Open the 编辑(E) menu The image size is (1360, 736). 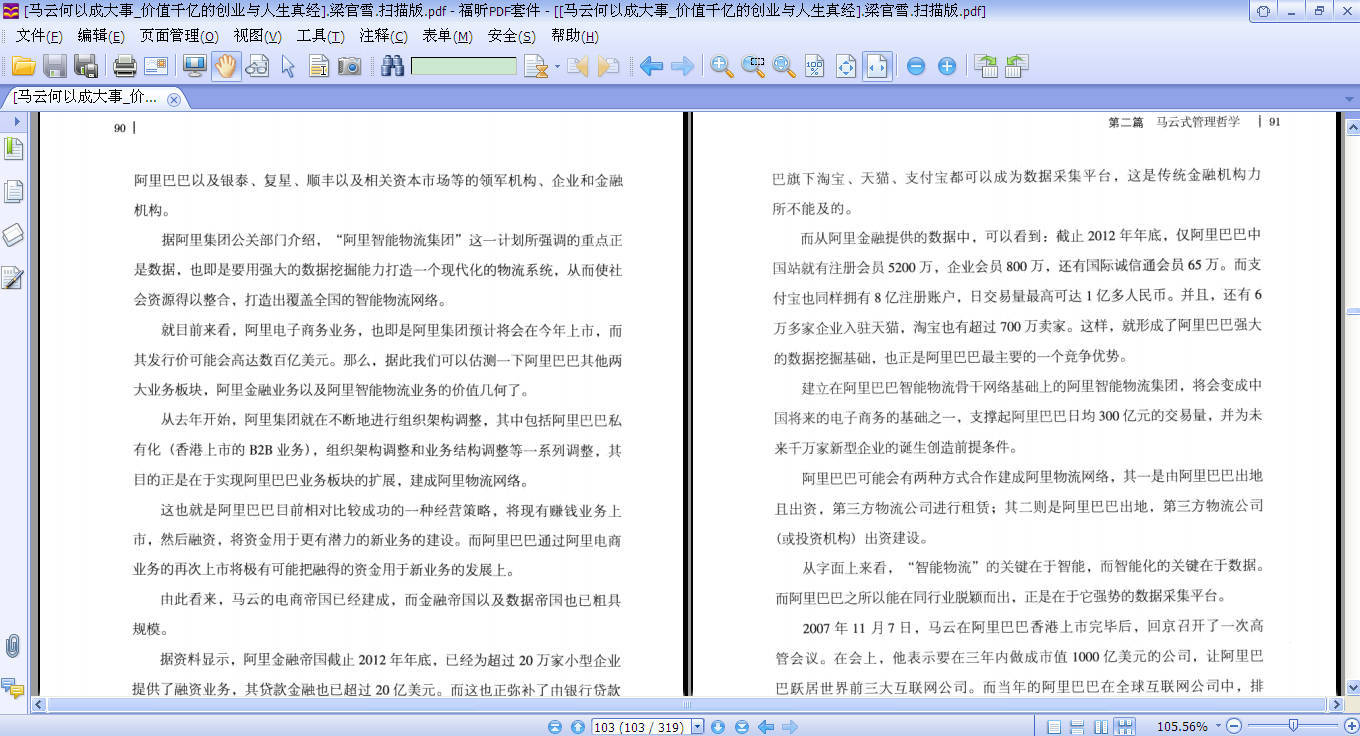tap(101, 36)
